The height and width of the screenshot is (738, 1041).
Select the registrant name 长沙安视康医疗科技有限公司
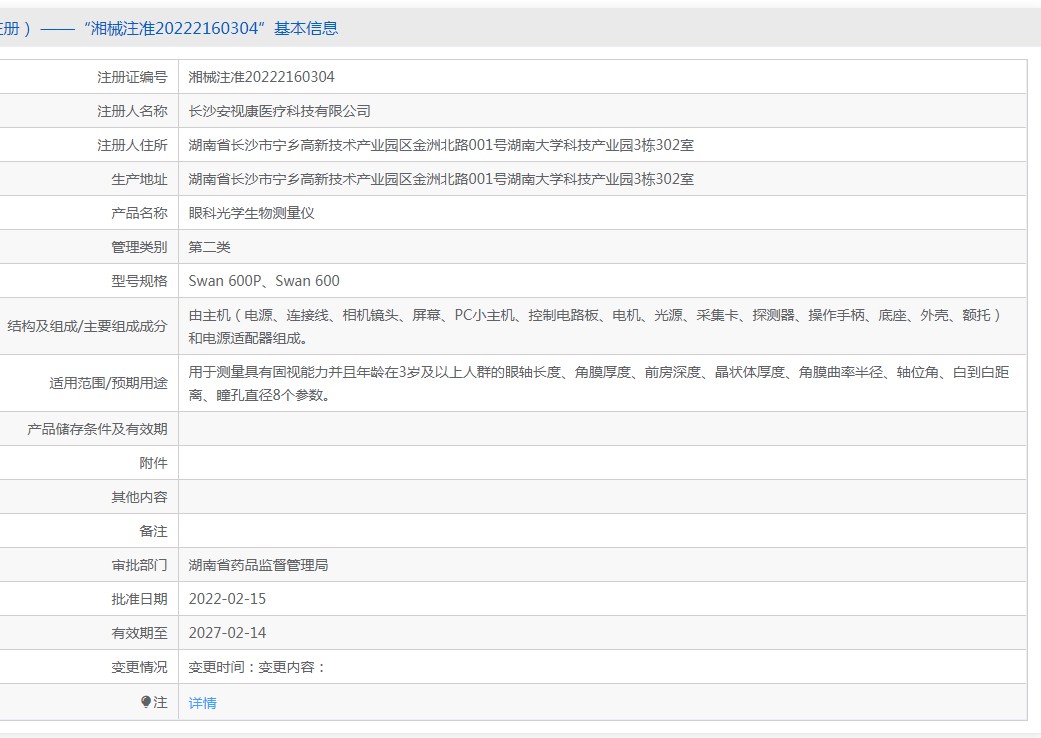click(280, 111)
